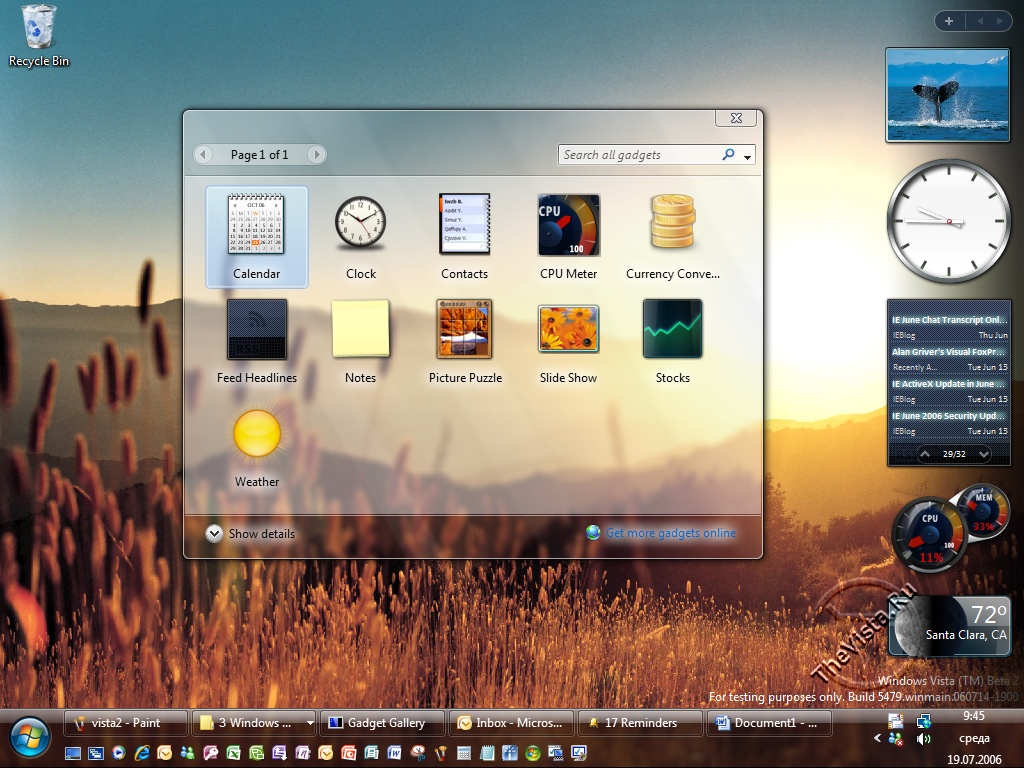Click the Search all gadgets field

[x=638, y=155]
